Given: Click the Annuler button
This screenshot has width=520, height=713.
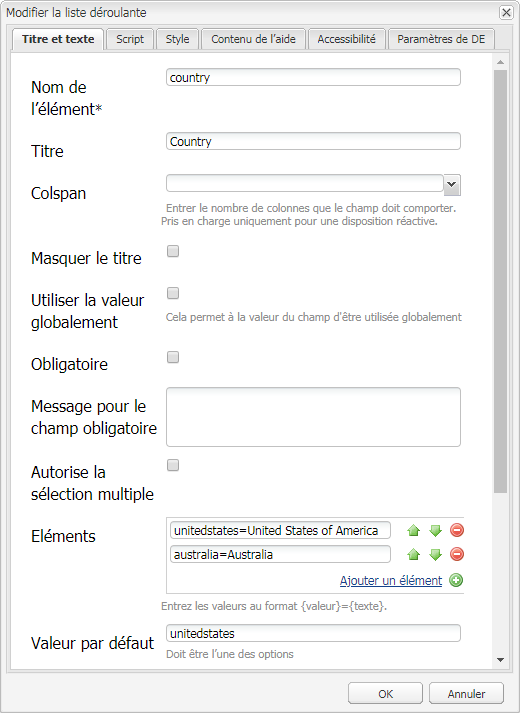Looking at the screenshot, I should tap(466, 693).
